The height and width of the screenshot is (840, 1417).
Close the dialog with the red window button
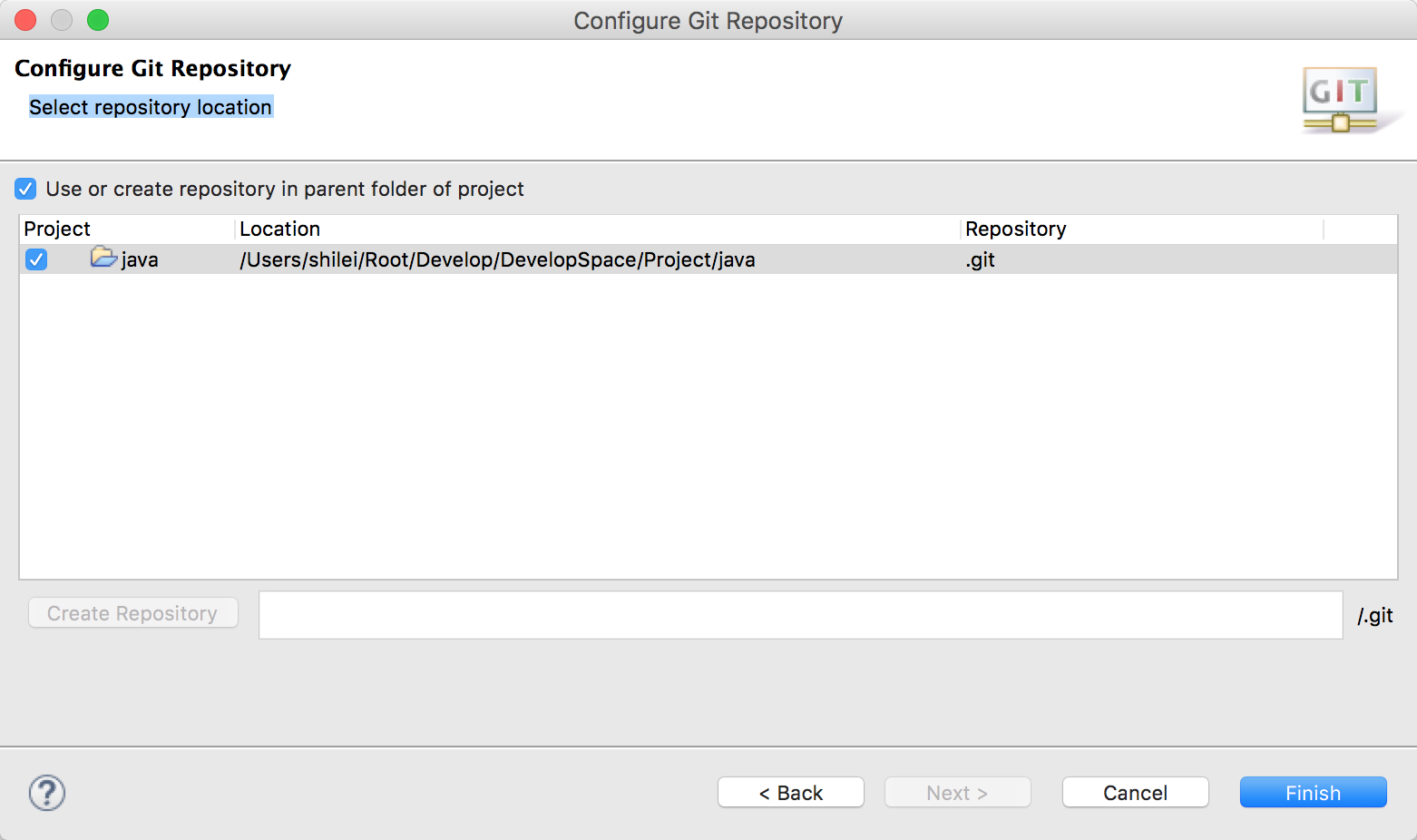coord(25,20)
